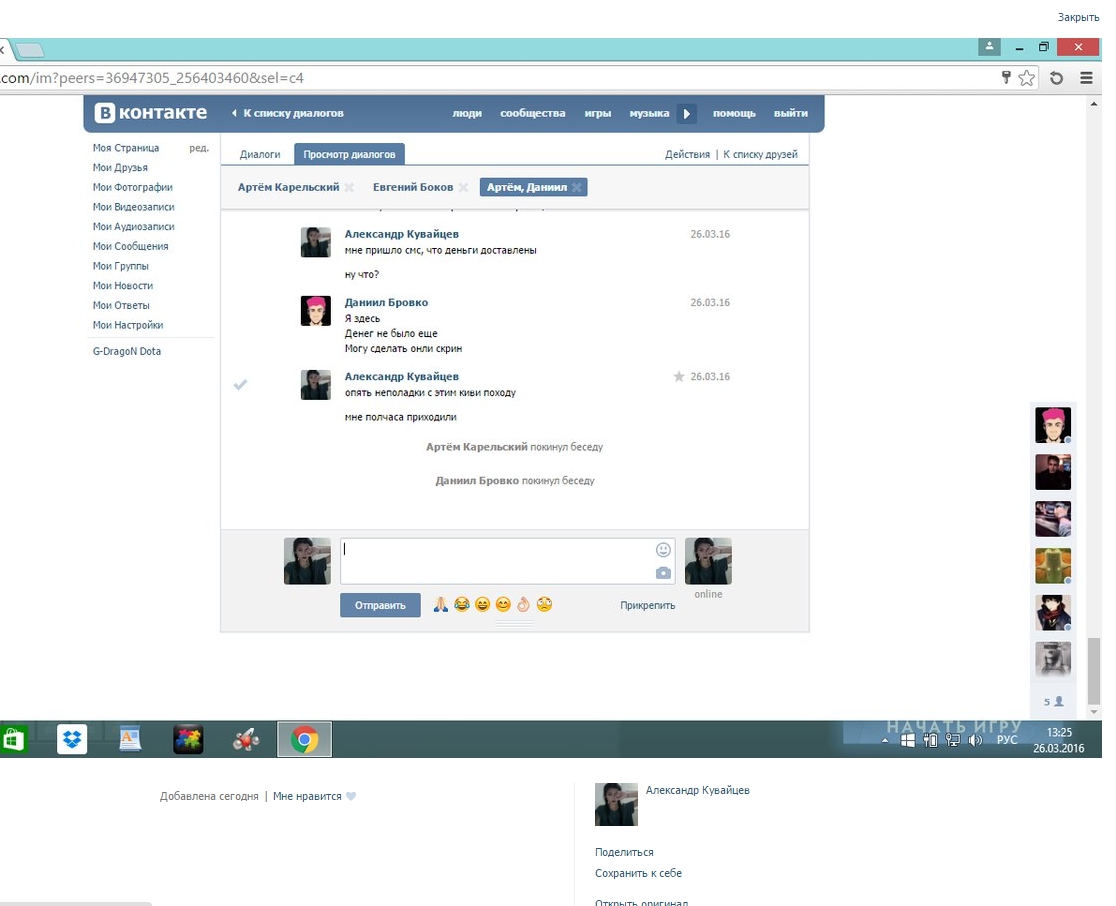
Task: Toggle the star on the last Кувайцев message
Action: point(678,376)
